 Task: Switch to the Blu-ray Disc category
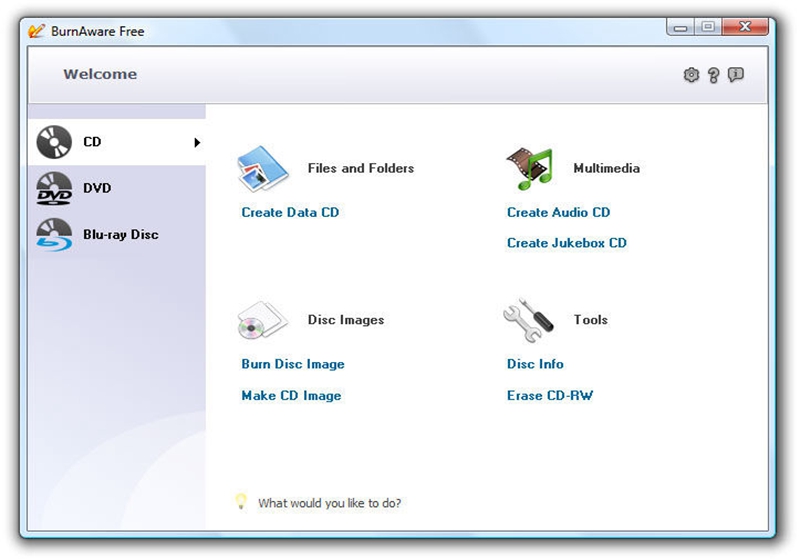tap(117, 235)
